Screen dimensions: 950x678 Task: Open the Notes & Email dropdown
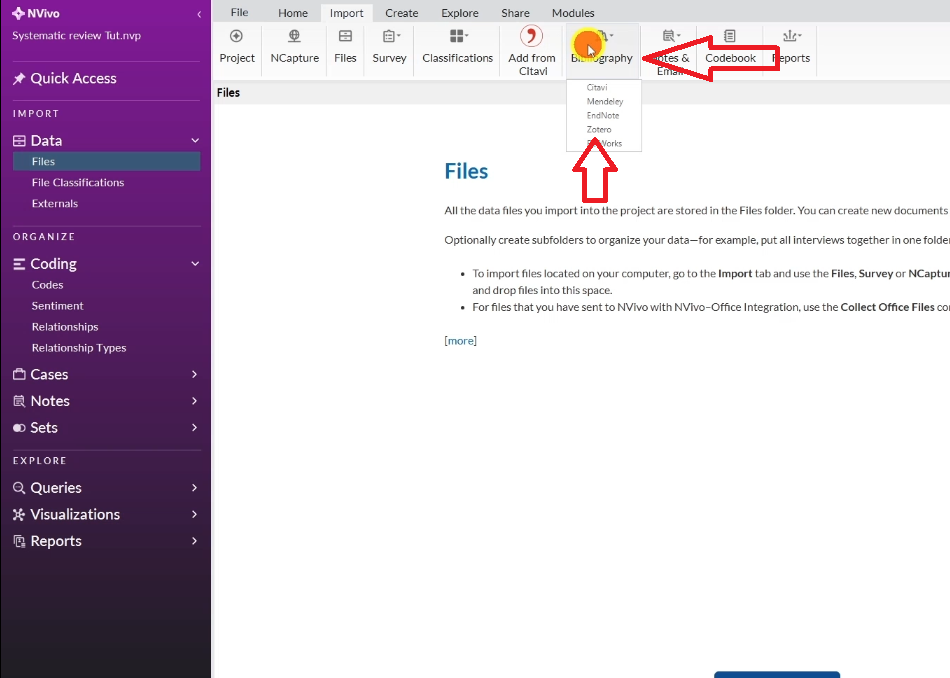[671, 36]
